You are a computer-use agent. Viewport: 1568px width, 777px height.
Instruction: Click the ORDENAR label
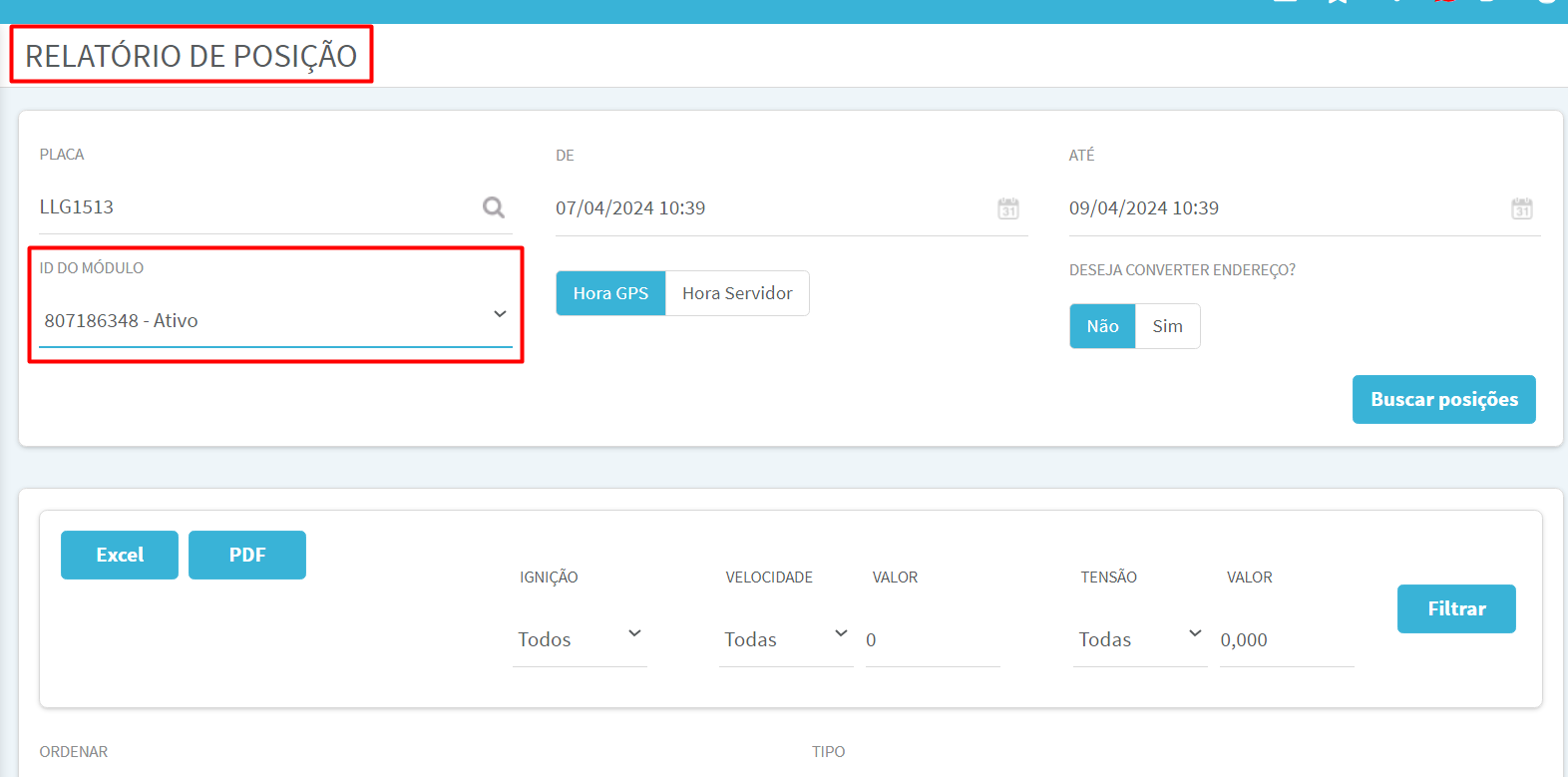coord(74,752)
